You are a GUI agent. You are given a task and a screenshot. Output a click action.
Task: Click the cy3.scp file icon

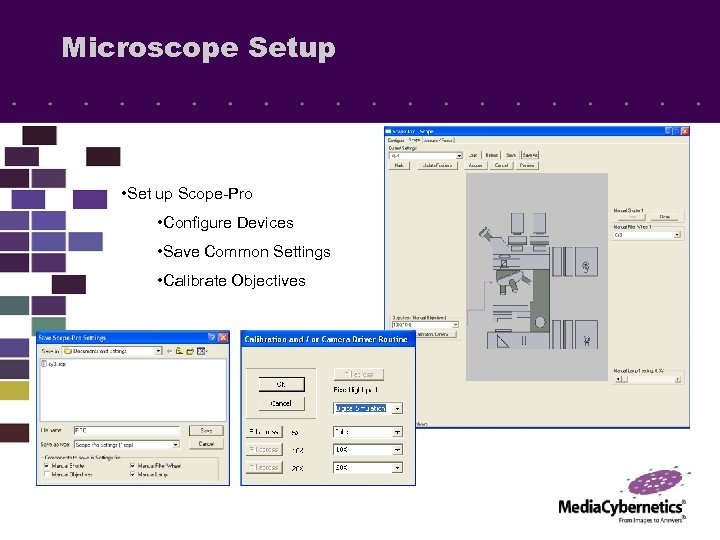pyautogui.click(x=44, y=364)
